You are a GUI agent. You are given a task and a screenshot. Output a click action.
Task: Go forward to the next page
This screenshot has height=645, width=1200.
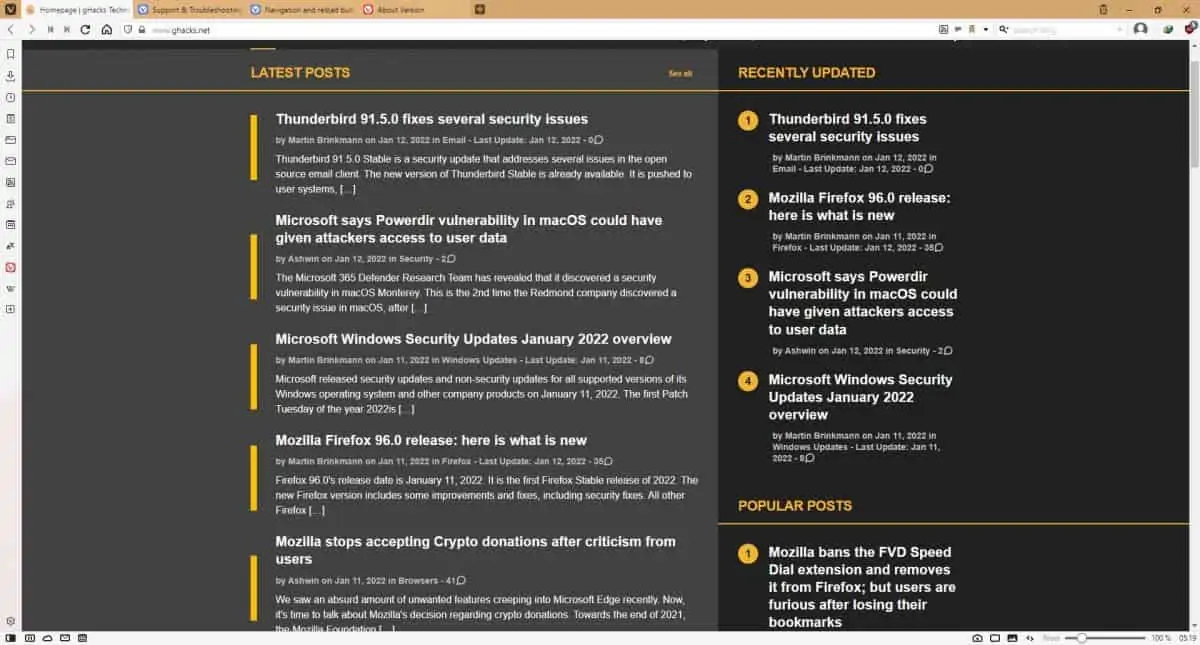[31, 30]
